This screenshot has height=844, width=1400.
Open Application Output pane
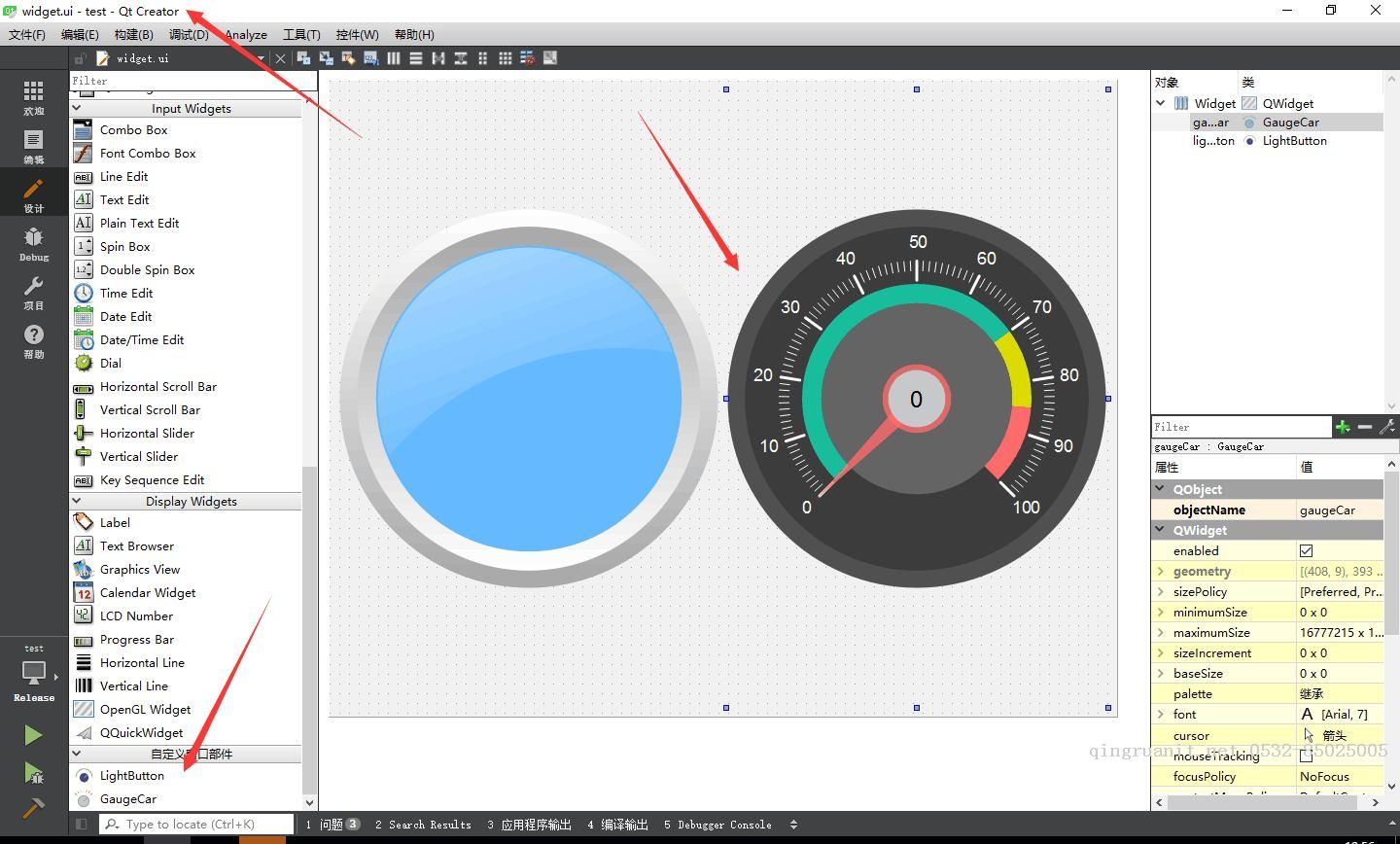point(530,825)
